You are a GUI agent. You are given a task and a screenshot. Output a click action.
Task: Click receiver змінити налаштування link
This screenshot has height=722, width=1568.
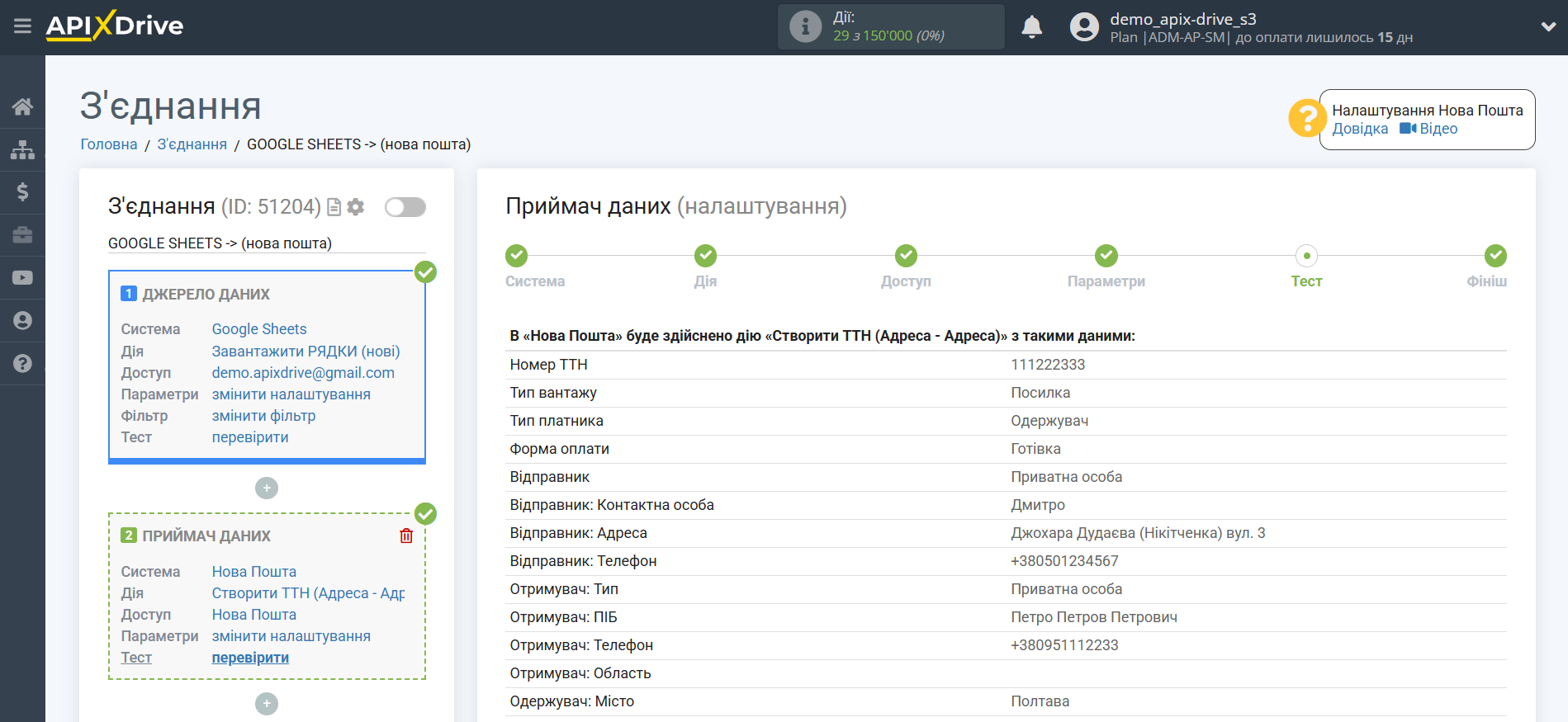pyautogui.click(x=291, y=636)
